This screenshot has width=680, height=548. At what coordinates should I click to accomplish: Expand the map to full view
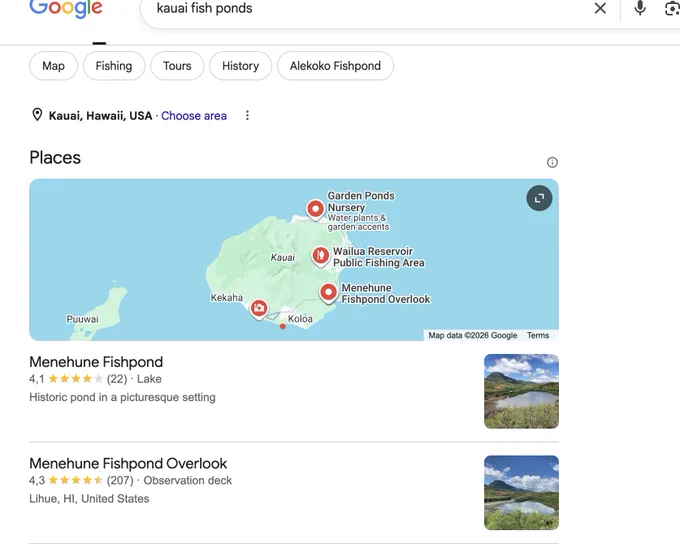(539, 198)
